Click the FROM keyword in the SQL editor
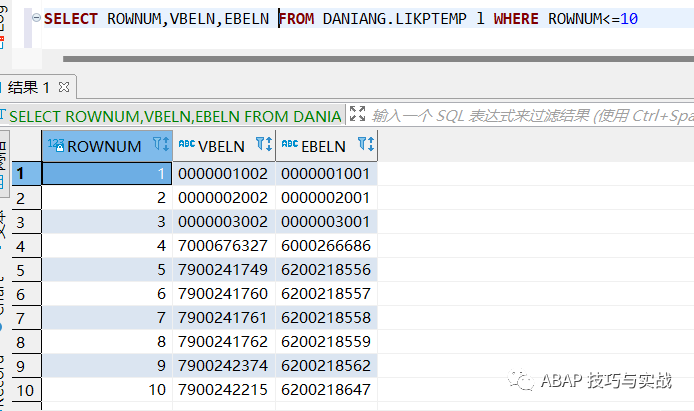 click(297, 19)
